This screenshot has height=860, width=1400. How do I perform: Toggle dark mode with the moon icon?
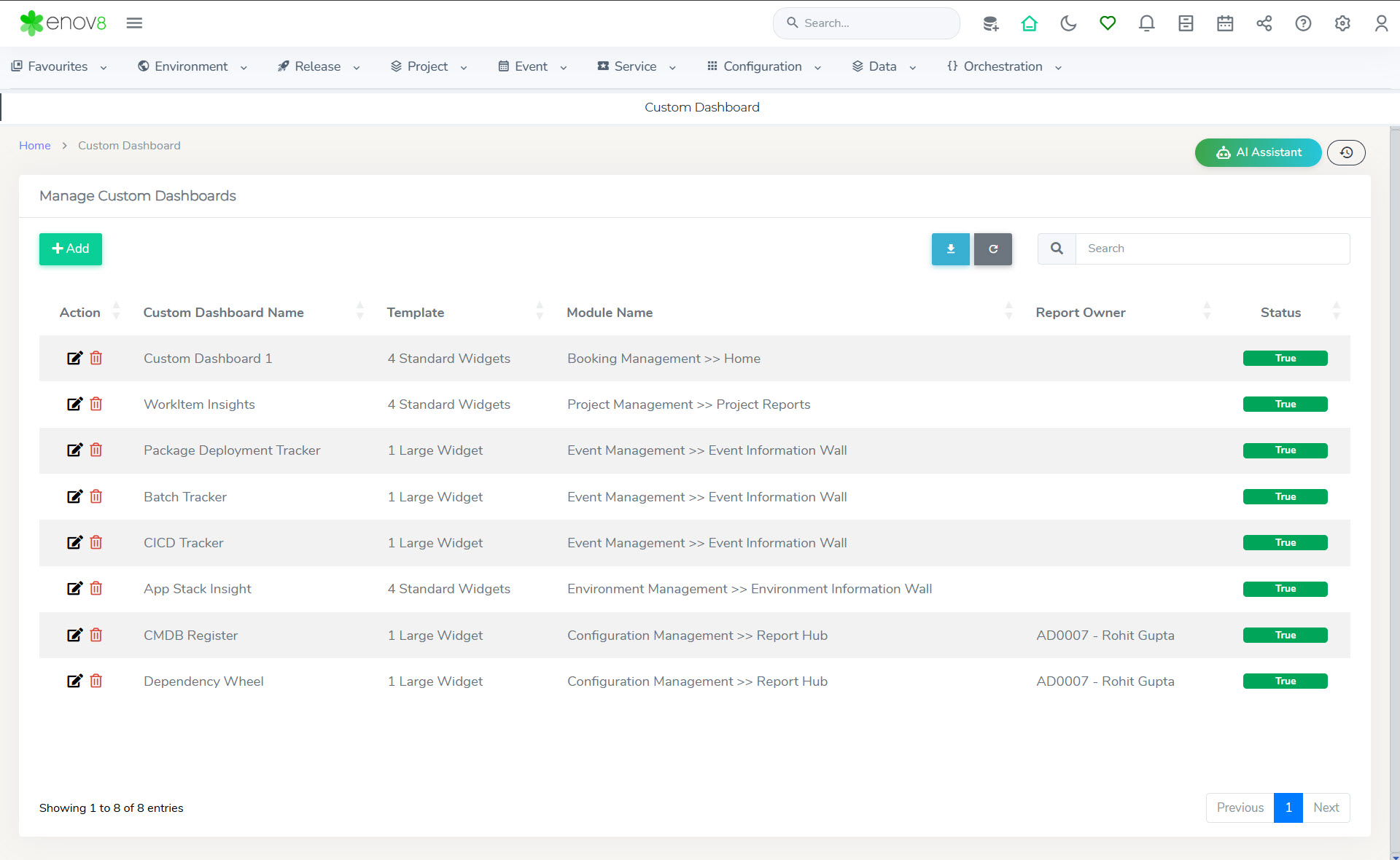point(1068,23)
